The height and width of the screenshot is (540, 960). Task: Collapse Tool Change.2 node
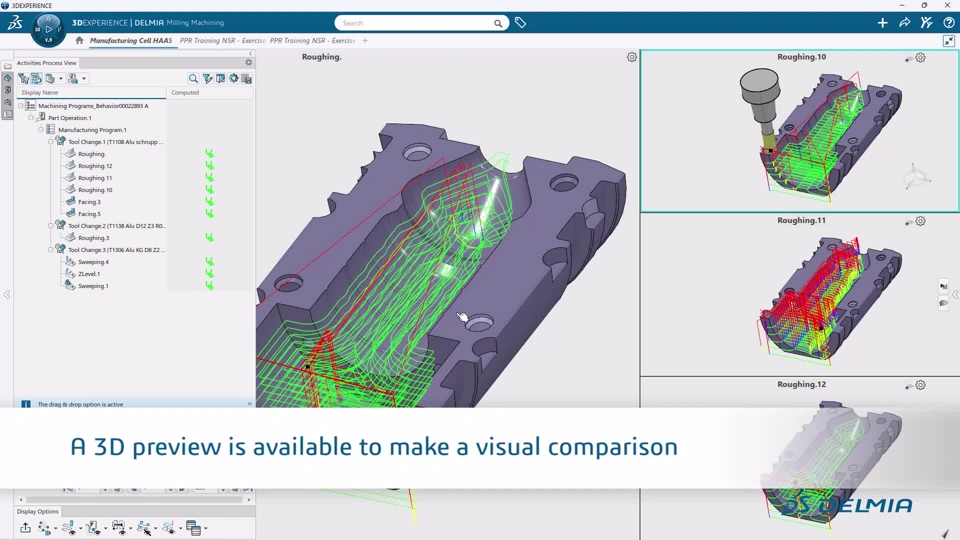(x=51, y=226)
